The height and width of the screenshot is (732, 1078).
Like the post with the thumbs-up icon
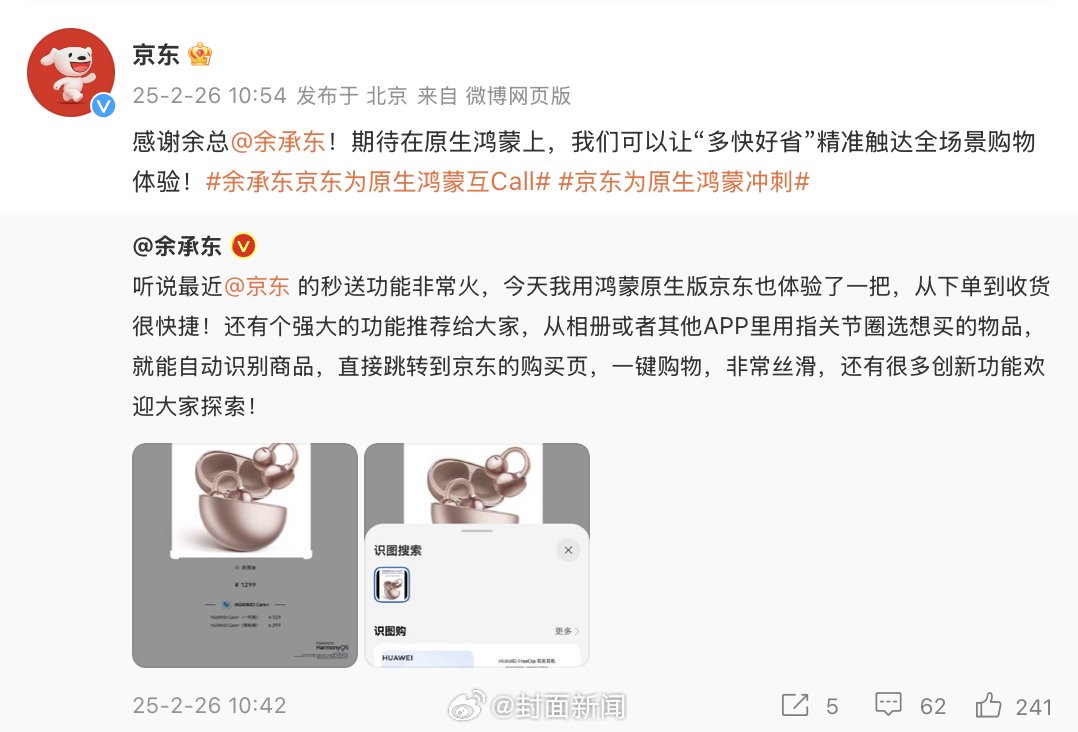click(988, 705)
